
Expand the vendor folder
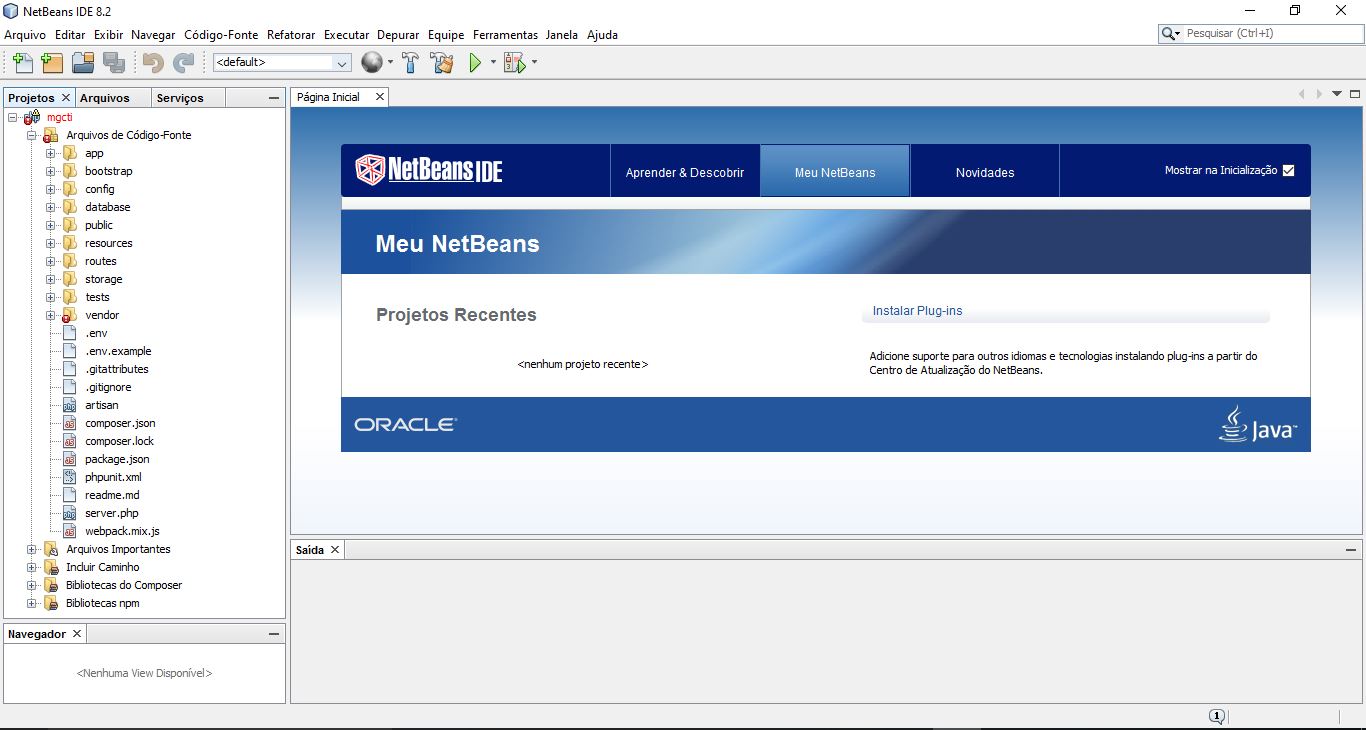click(50, 315)
